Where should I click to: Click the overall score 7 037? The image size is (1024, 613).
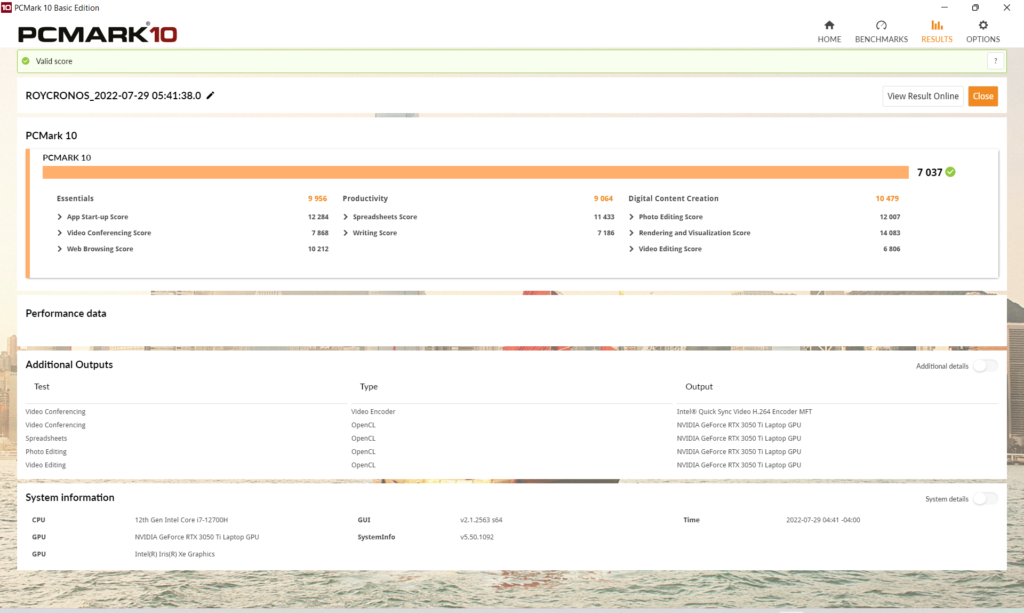click(929, 172)
